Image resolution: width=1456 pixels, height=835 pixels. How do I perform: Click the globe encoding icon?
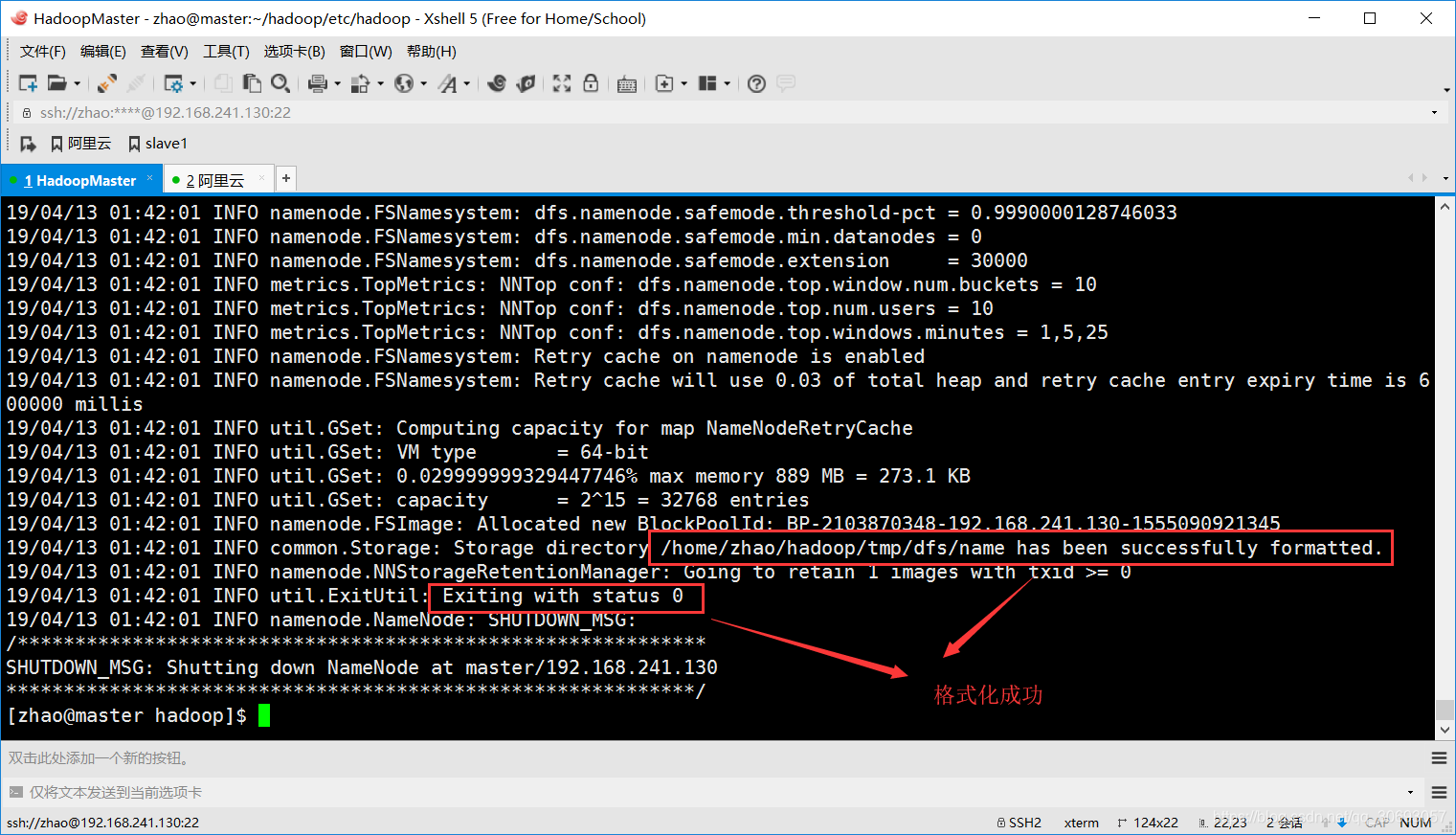click(405, 83)
